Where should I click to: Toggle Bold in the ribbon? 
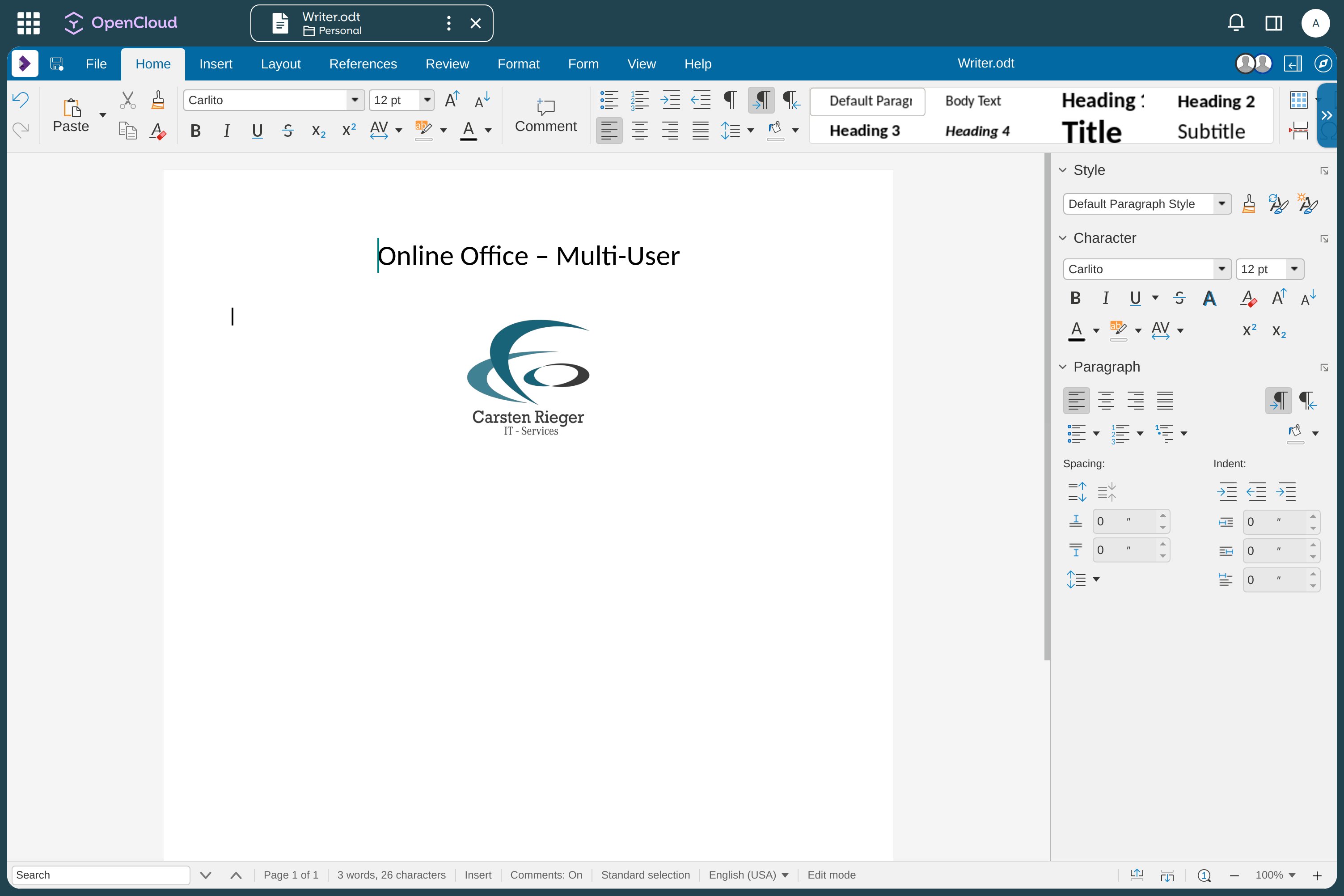click(195, 131)
